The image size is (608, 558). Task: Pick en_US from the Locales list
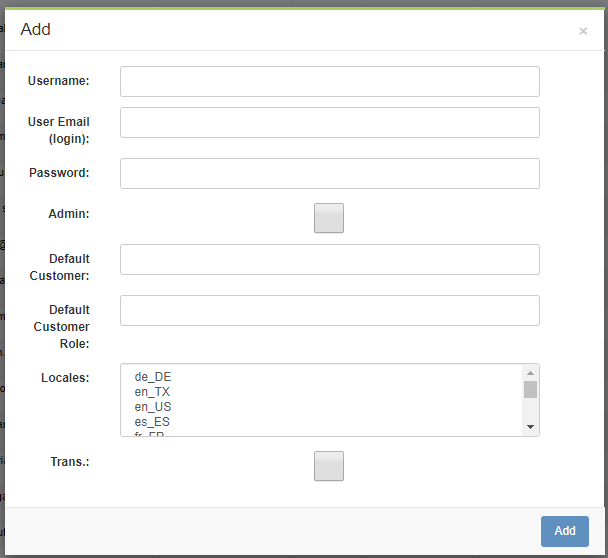(153, 407)
